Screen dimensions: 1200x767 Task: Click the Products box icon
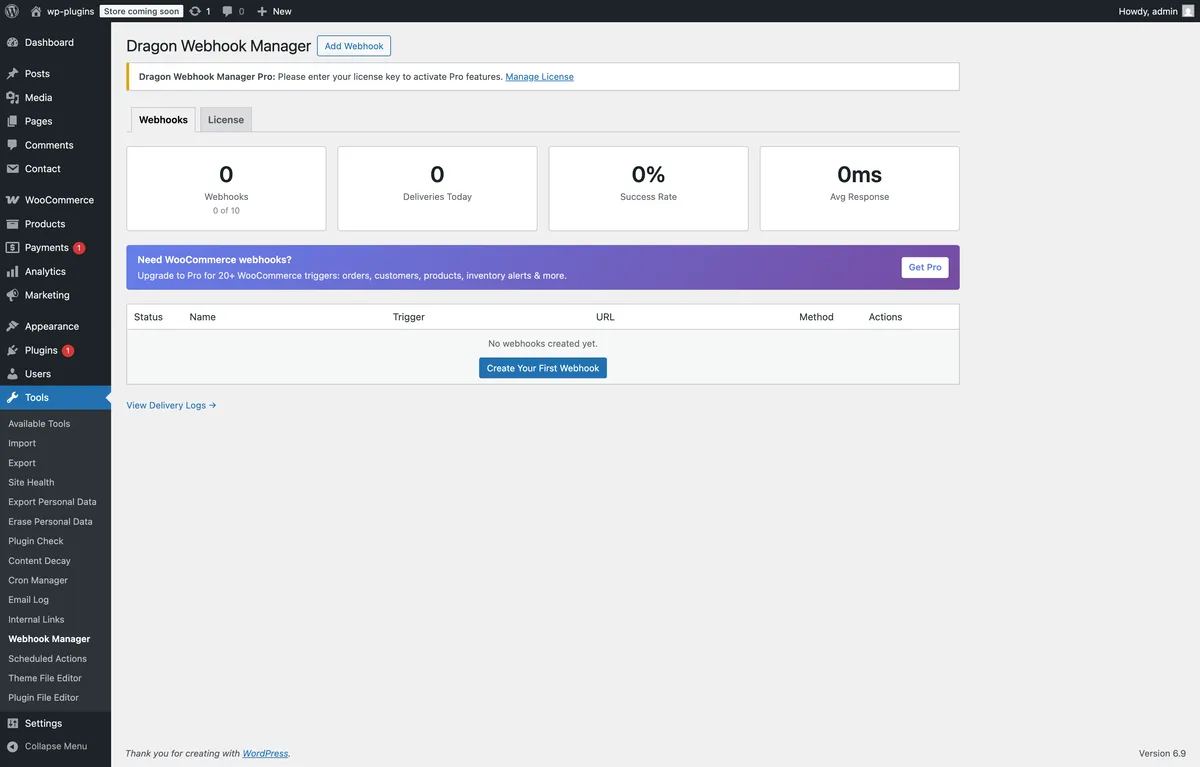pyautogui.click(x=12, y=224)
